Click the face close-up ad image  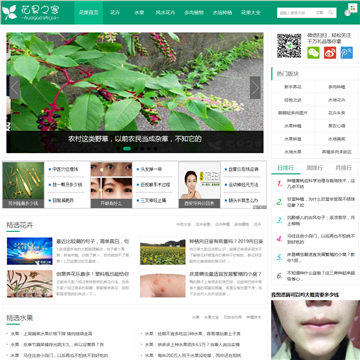pyautogui.click(x=315, y=330)
